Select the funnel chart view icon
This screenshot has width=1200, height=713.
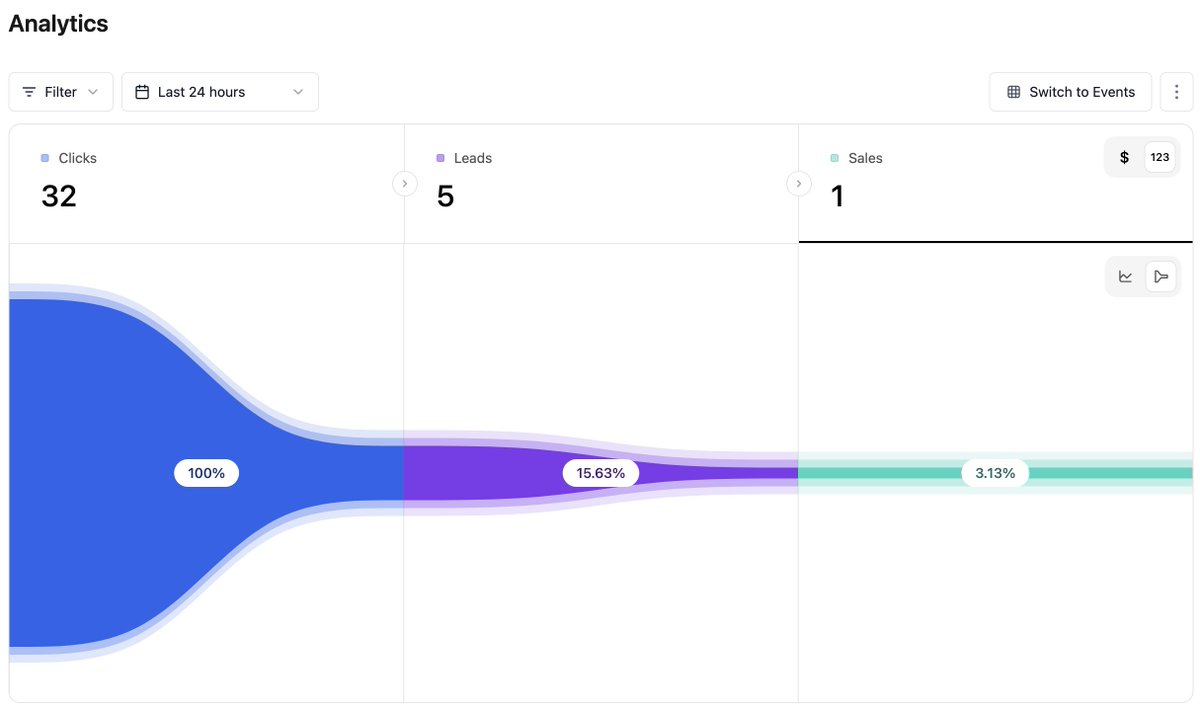click(x=1160, y=277)
